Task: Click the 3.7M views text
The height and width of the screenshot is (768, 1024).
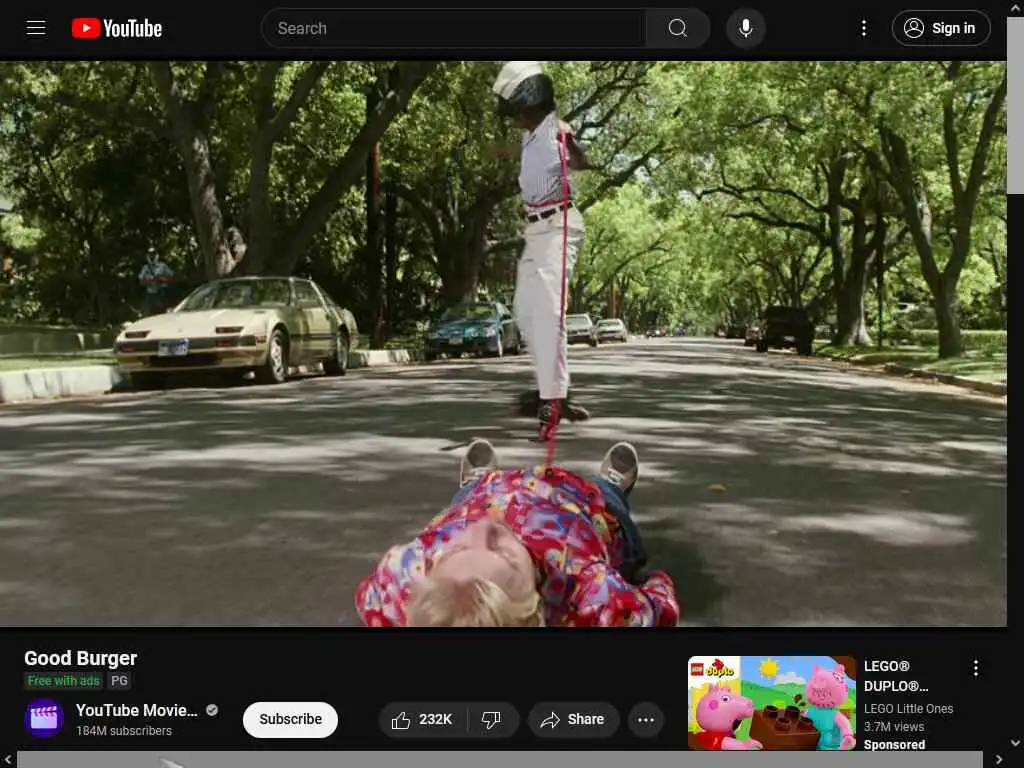Action: [x=893, y=726]
